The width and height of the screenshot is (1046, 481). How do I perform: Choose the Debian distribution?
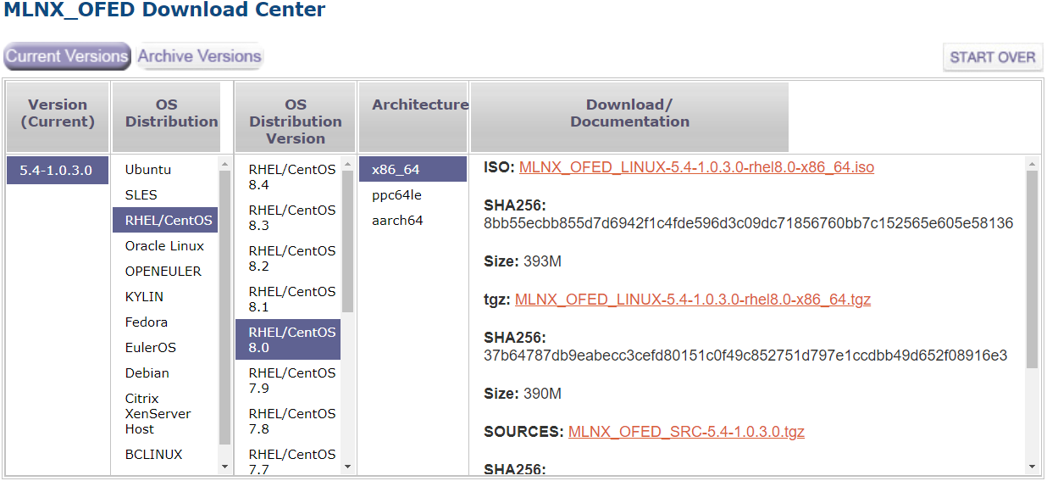(x=147, y=373)
